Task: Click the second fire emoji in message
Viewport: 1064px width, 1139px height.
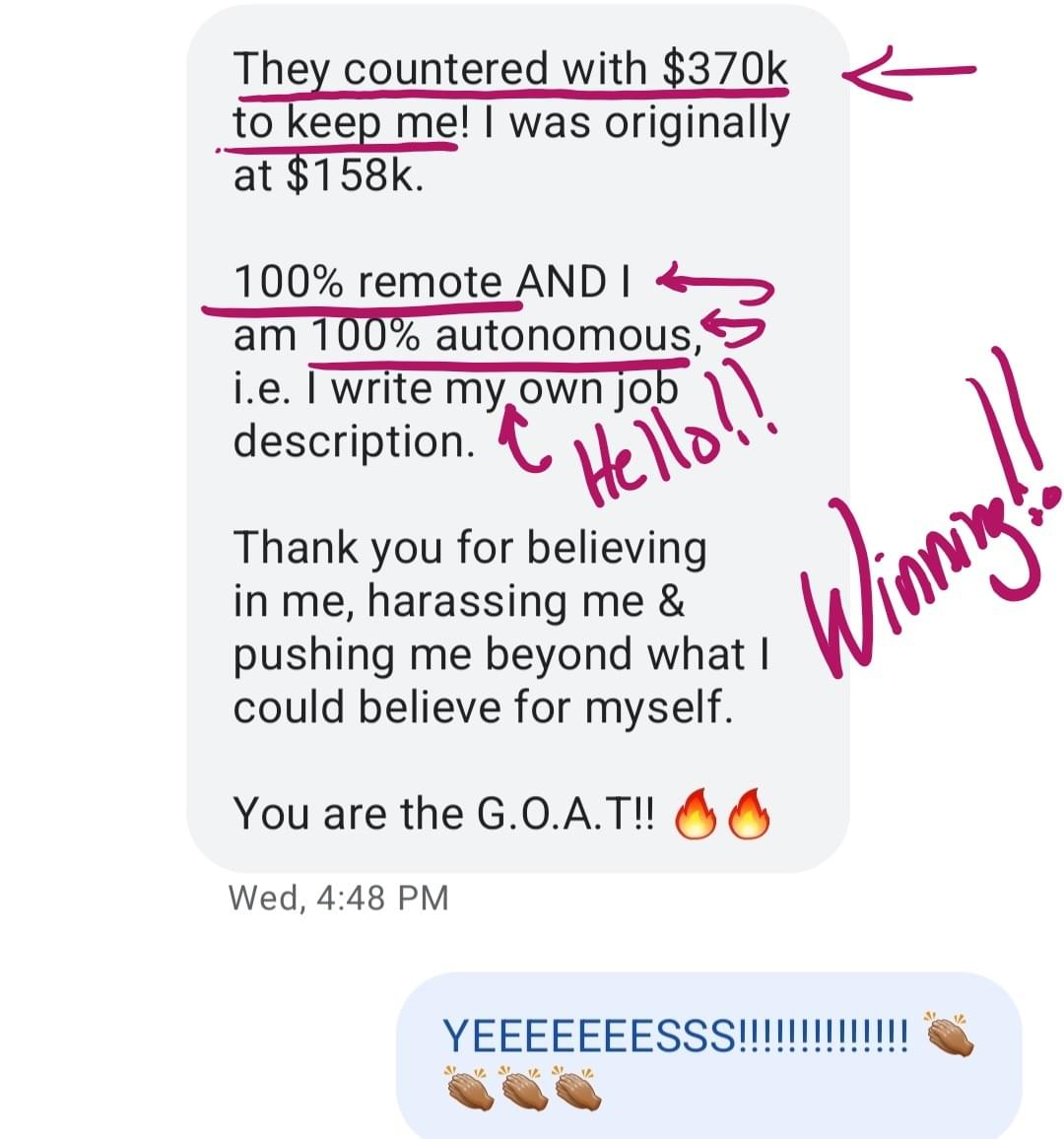Action: (749, 814)
